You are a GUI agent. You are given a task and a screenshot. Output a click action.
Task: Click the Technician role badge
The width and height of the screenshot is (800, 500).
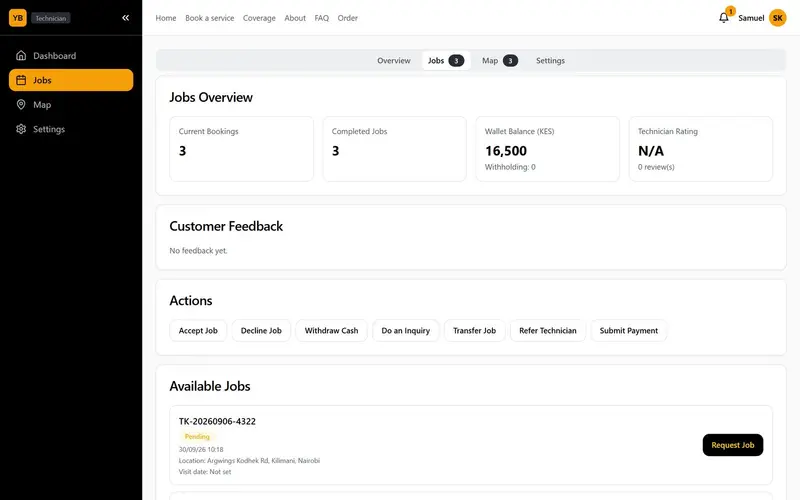tap(51, 18)
